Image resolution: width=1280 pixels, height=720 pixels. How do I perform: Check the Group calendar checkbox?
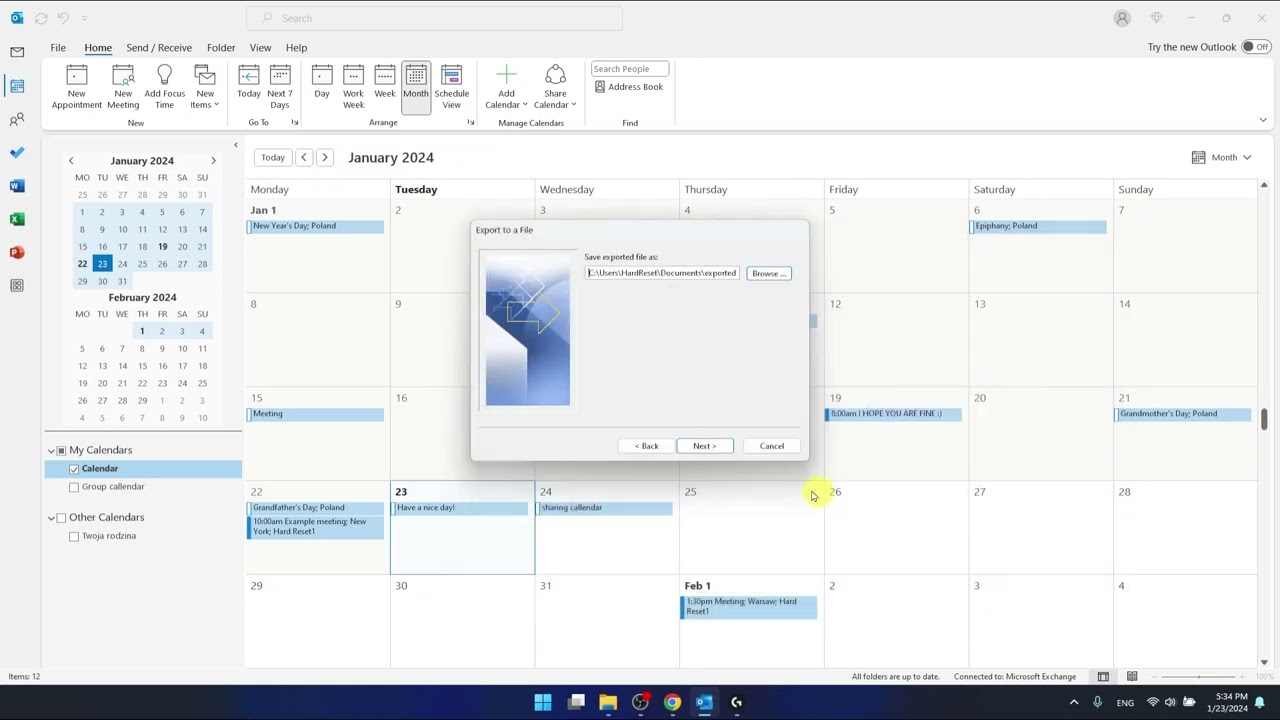pyautogui.click(x=74, y=487)
